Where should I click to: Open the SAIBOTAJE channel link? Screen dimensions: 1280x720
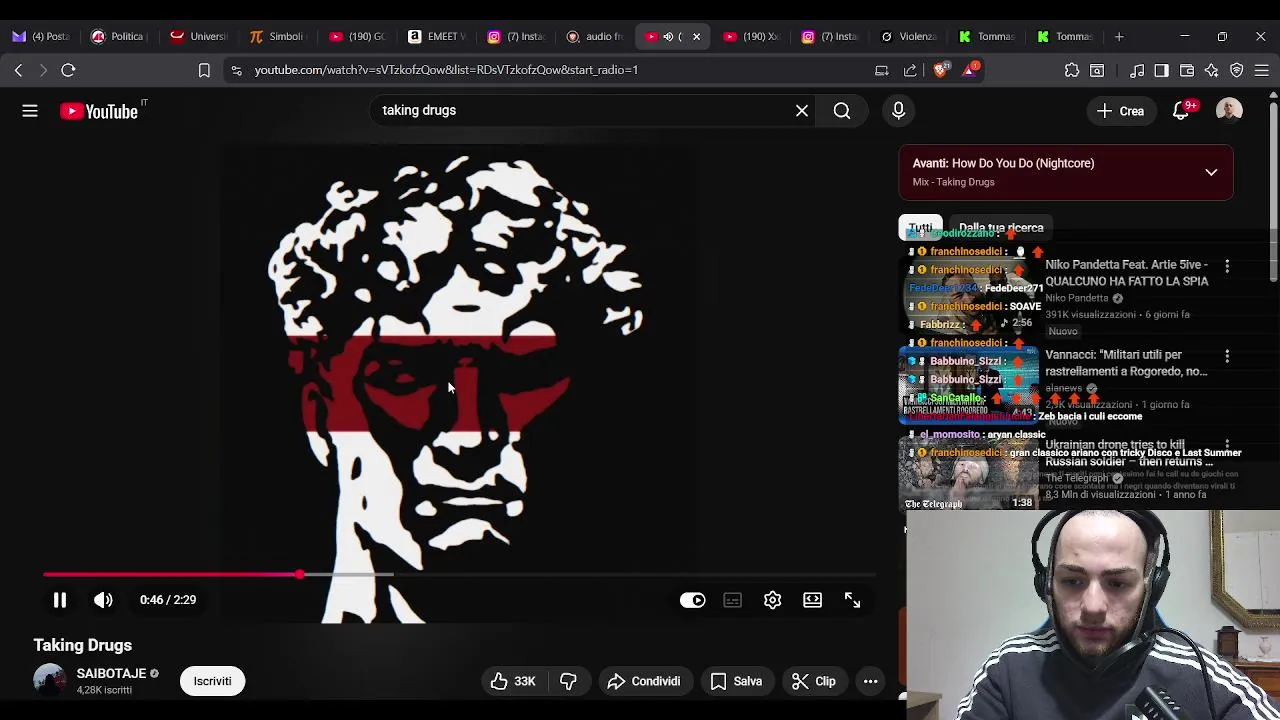pyautogui.click(x=111, y=674)
